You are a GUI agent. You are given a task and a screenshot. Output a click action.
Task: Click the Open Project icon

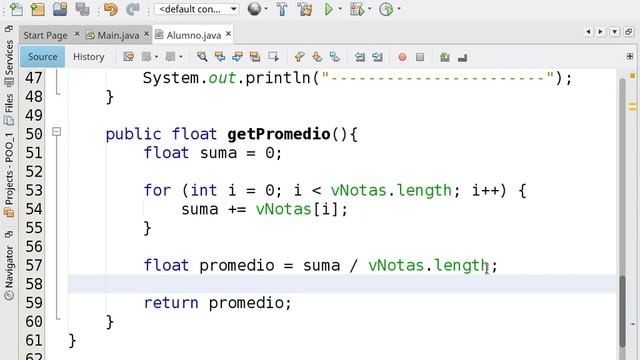[60, 9]
